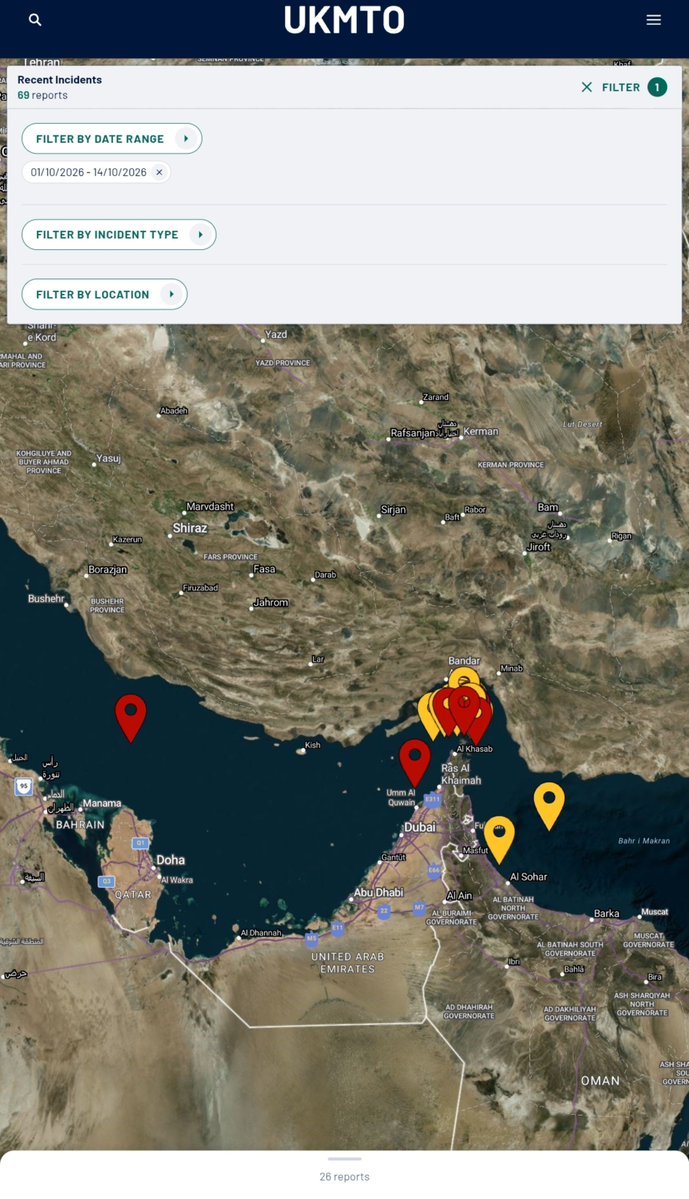Select the central red pin near Al Khasab

464,708
